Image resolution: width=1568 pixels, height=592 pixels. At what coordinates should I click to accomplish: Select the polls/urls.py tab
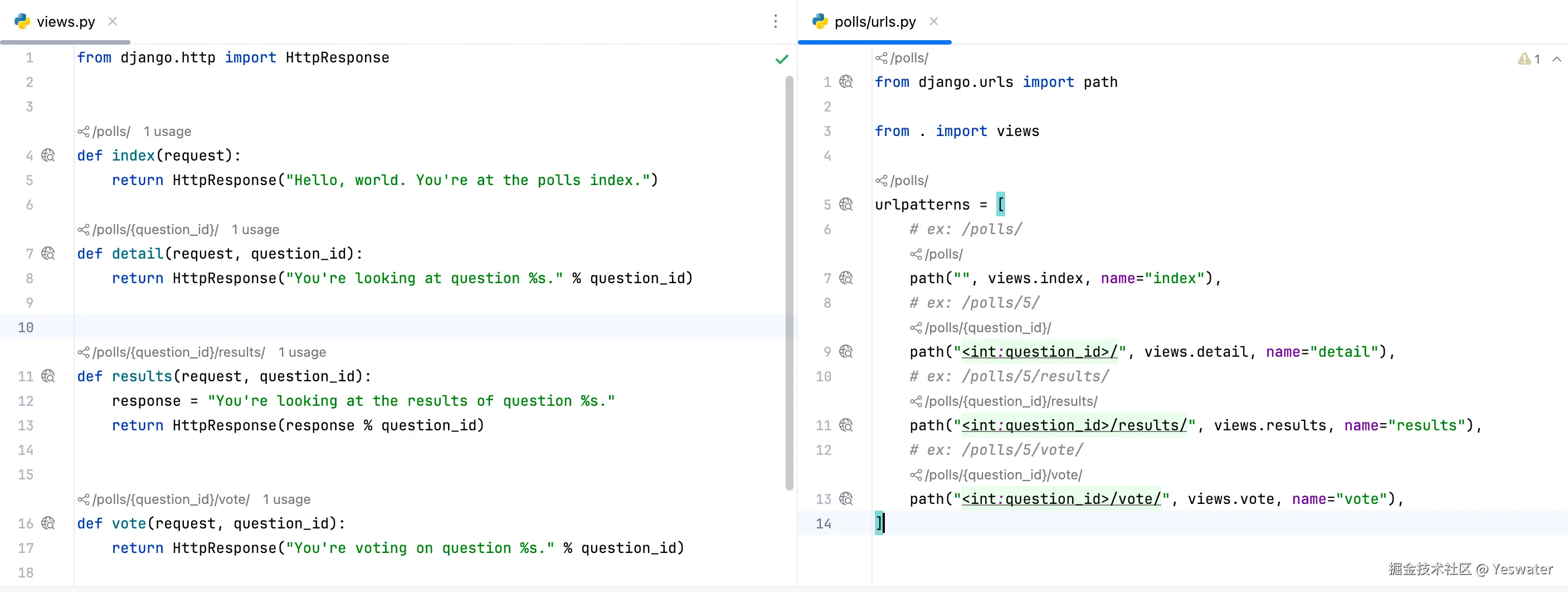pyautogui.click(x=874, y=22)
